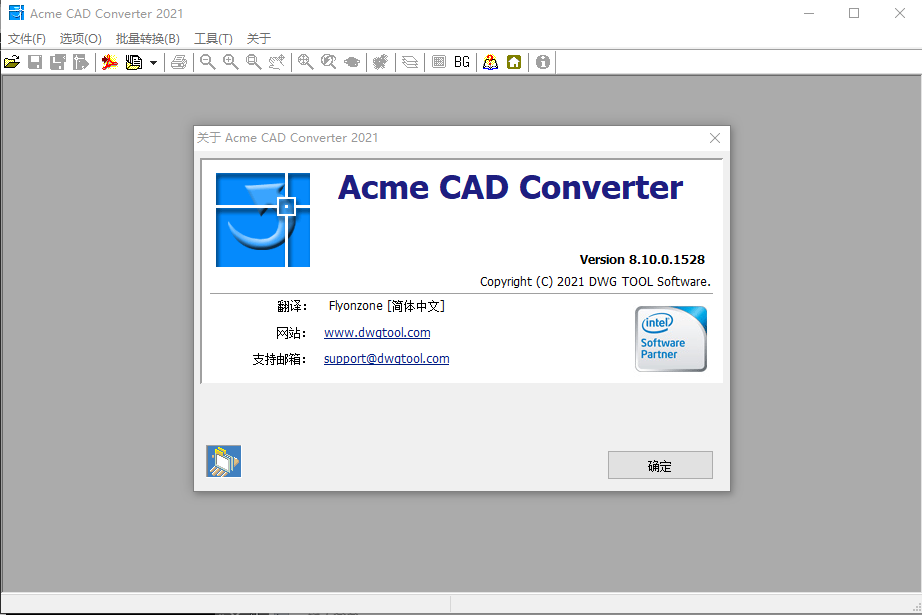Image resolution: width=922 pixels, height=615 pixels.
Task: Close the About Acme CAD Converter dialog
Action: coord(715,138)
